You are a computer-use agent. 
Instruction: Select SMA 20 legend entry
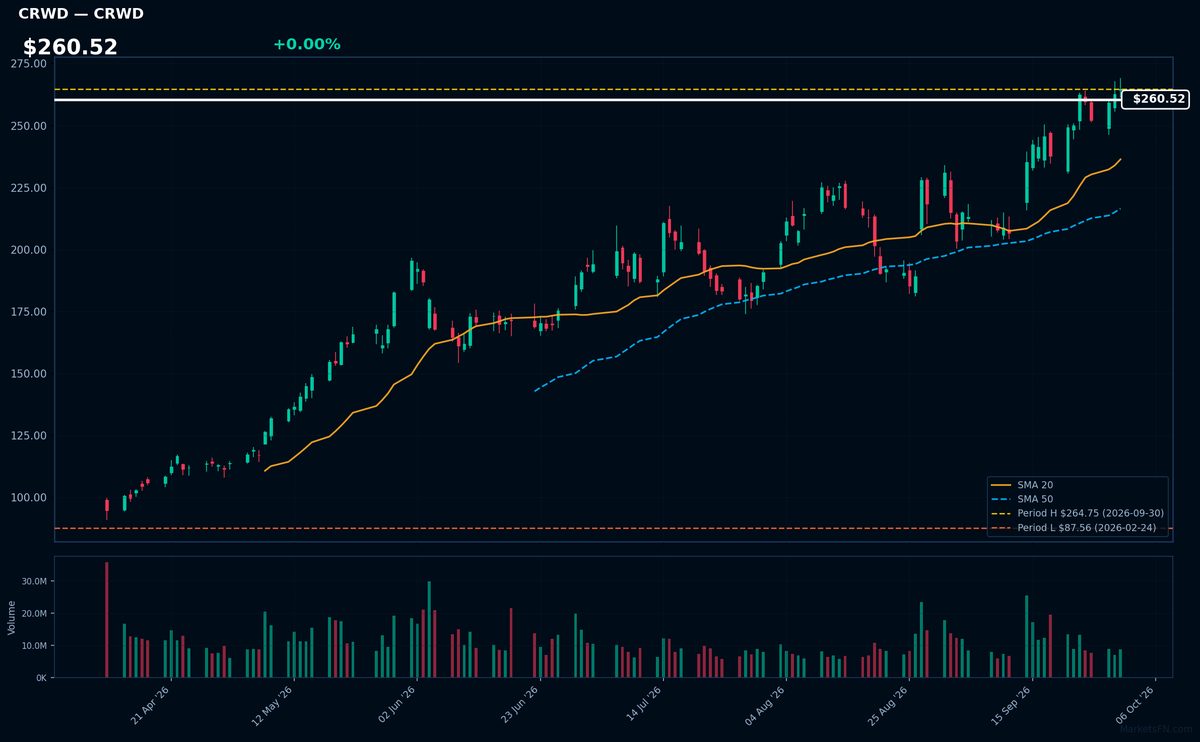pyautogui.click(x=1020, y=485)
